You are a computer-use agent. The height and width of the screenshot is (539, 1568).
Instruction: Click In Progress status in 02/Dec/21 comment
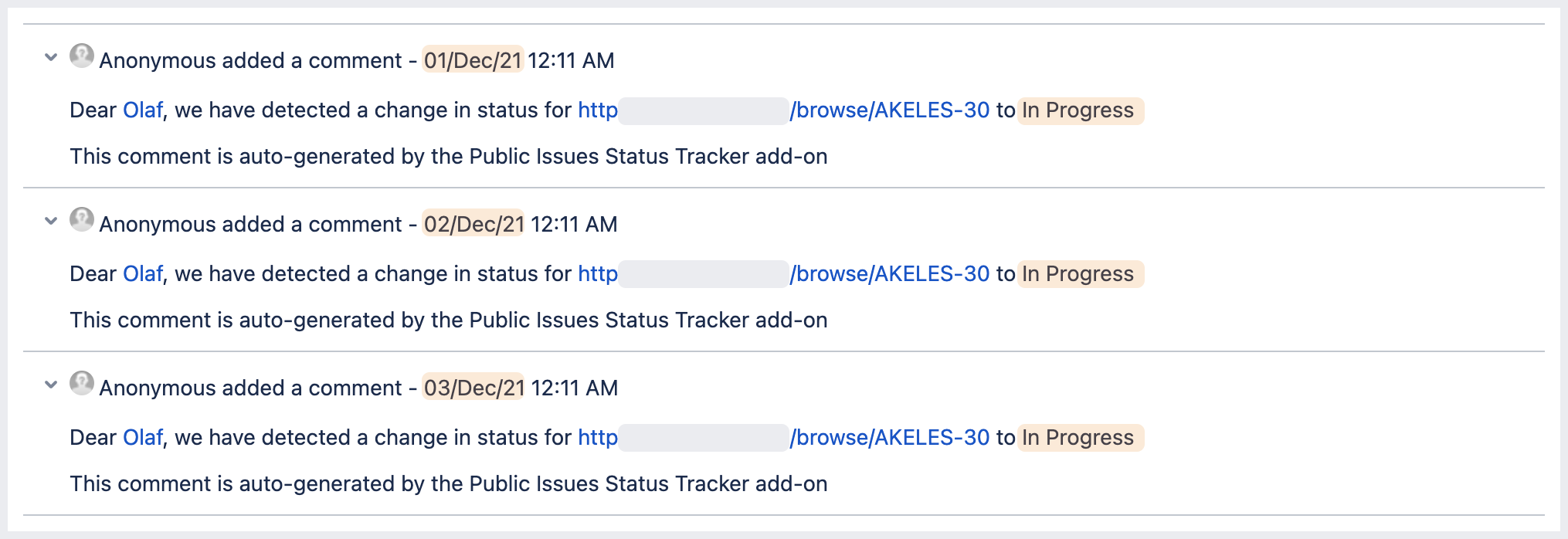1078,274
